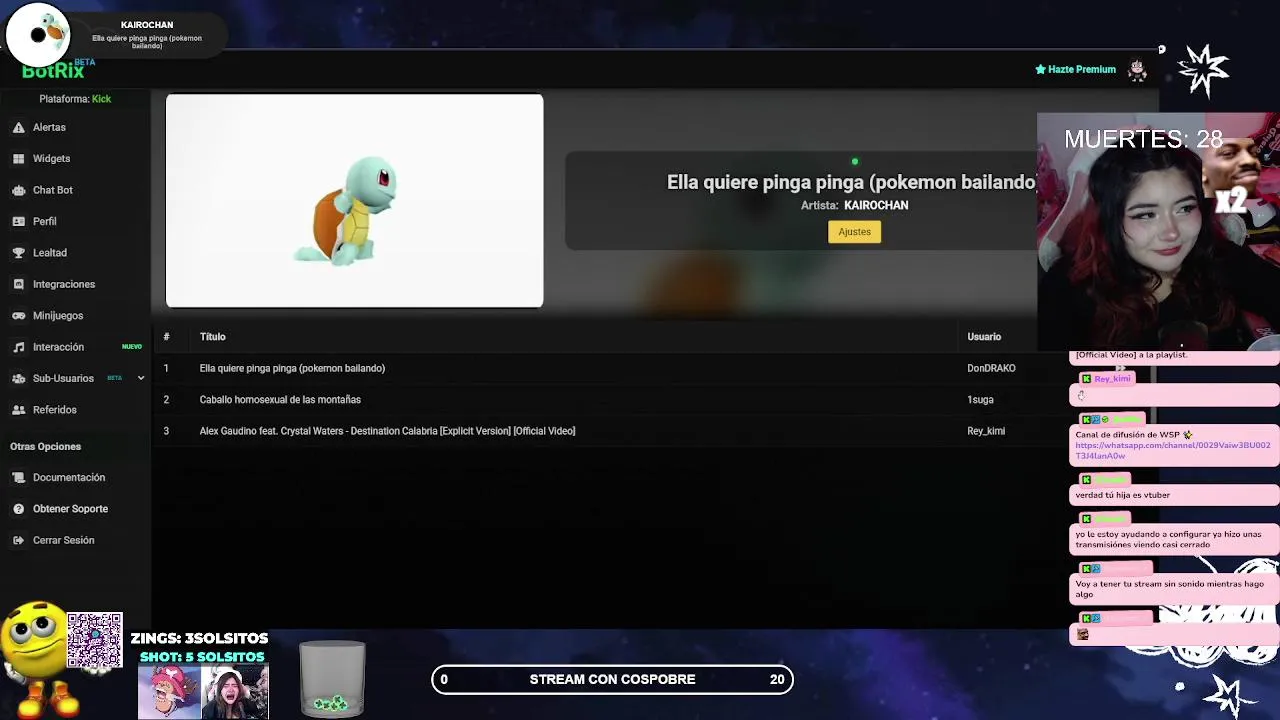The width and height of the screenshot is (1280, 720).
Task: Click the Otras Opciones section heading
Action: [45, 447]
